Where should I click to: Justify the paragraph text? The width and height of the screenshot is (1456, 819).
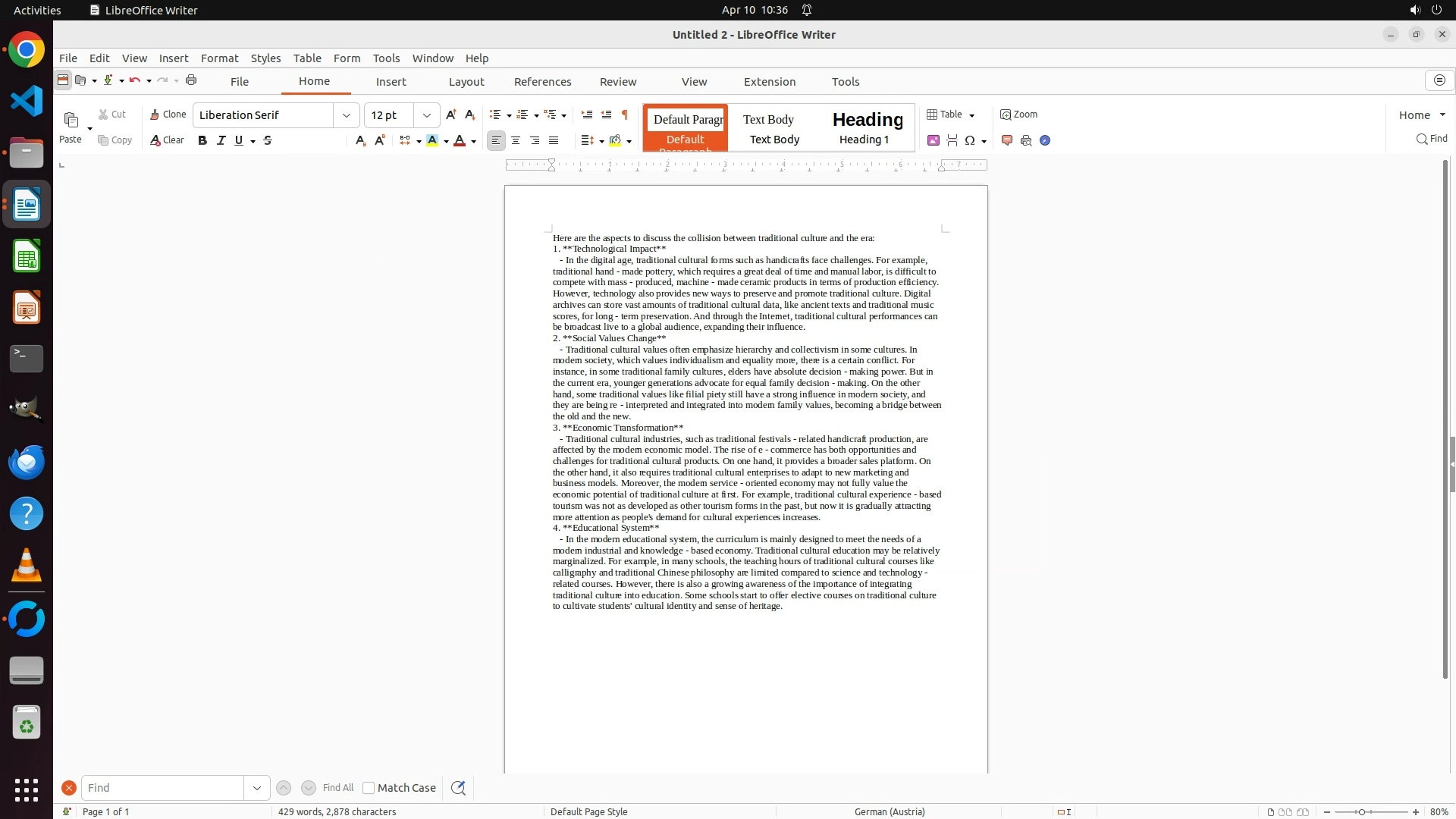[x=554, y=140]
